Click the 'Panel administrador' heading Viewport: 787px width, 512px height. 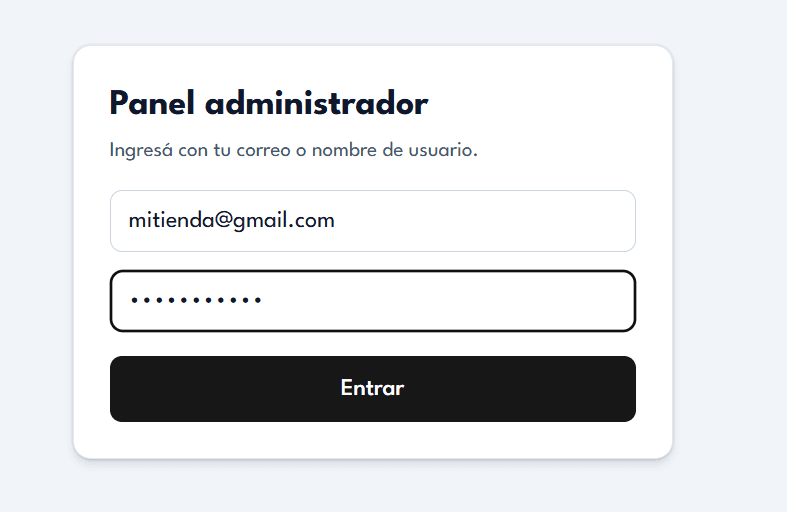pos(268,103)
